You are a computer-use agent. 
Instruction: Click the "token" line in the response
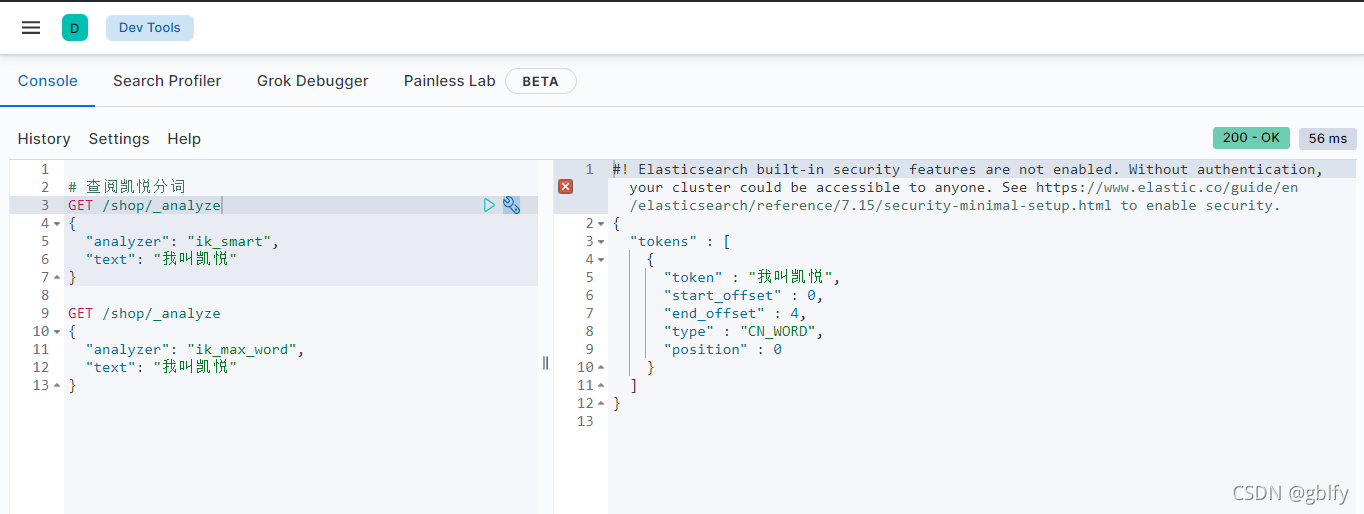753,277
